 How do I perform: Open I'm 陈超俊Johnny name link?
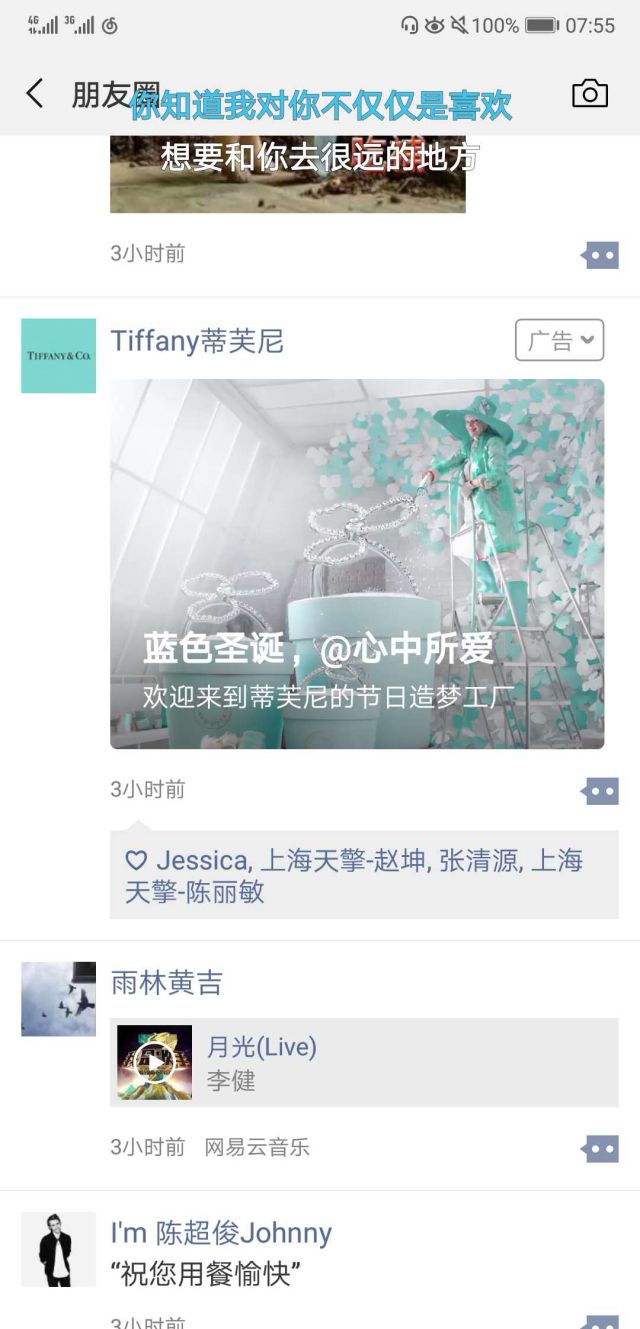pos(221,1233)
